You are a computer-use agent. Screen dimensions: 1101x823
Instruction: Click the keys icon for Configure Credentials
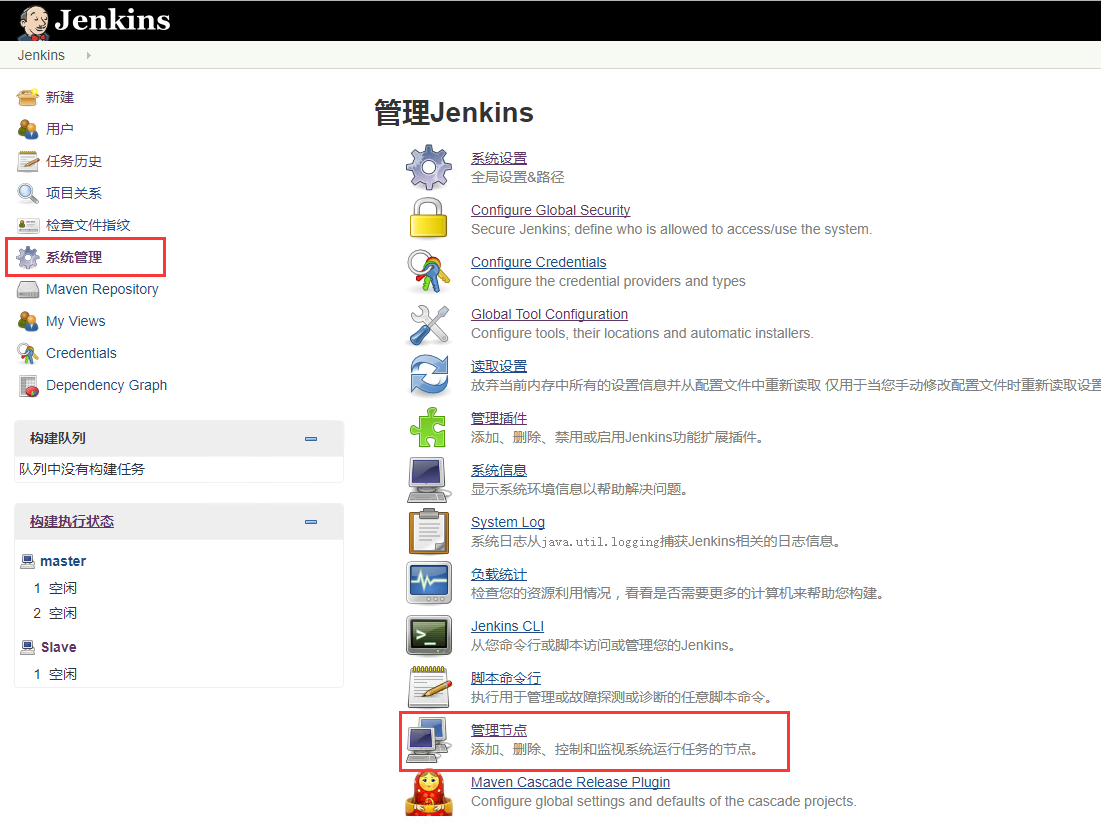428,271
